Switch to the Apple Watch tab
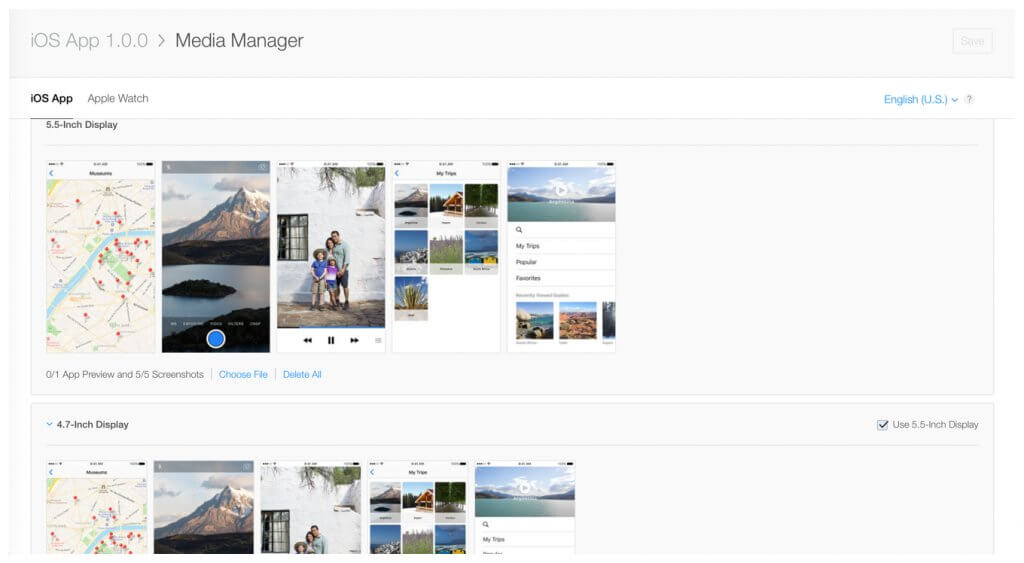The width and height of the screenshot is (1024, 563). point(118,99)
